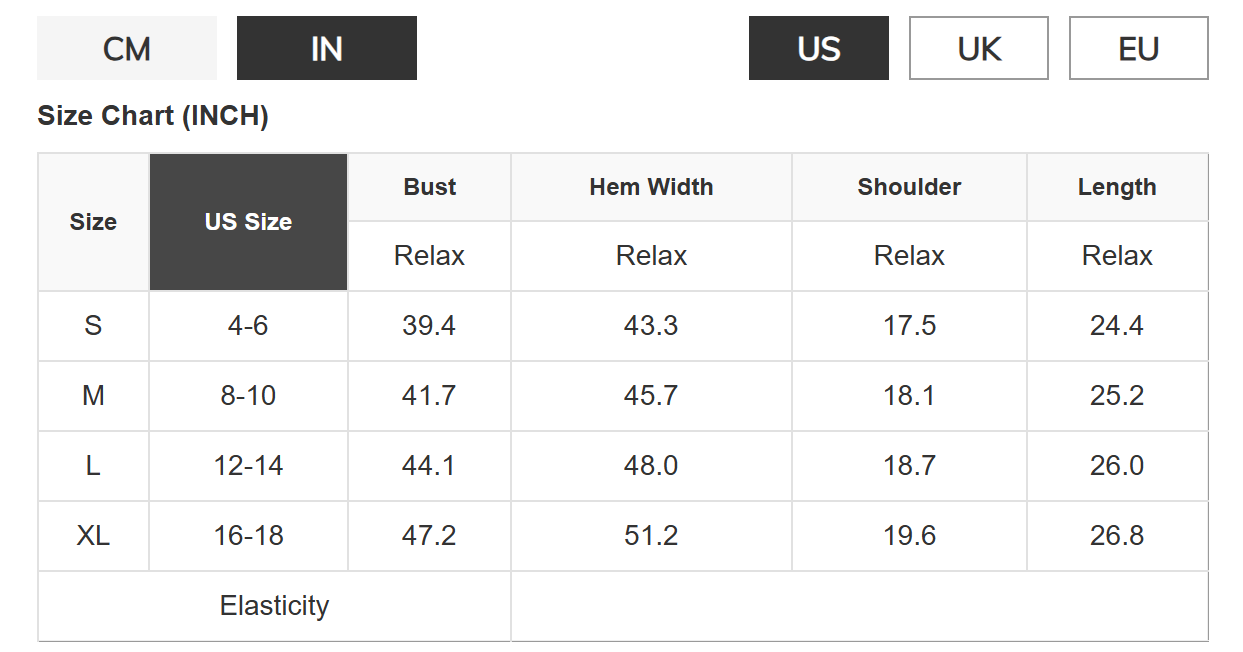Viewport: 1243px width, 652px height.
Task: Click the 47.2 bust value
Action: [x=430, y=536]
